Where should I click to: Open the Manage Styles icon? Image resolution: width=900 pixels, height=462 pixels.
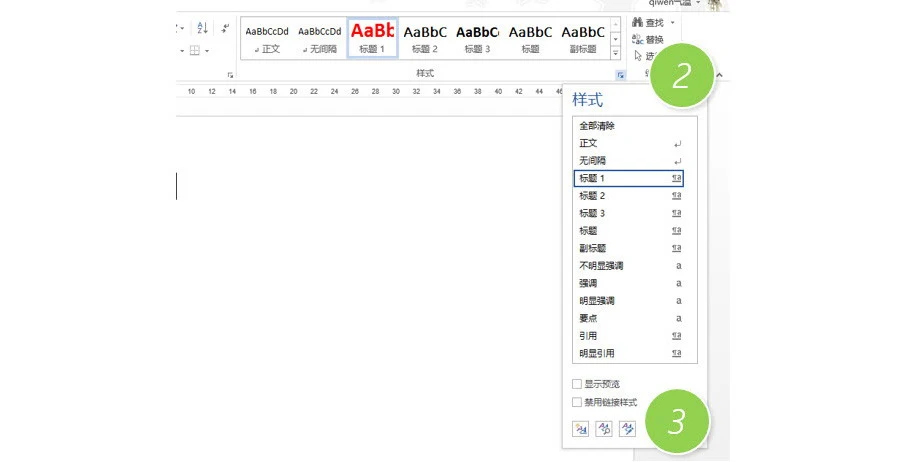(x=628, y=428)
